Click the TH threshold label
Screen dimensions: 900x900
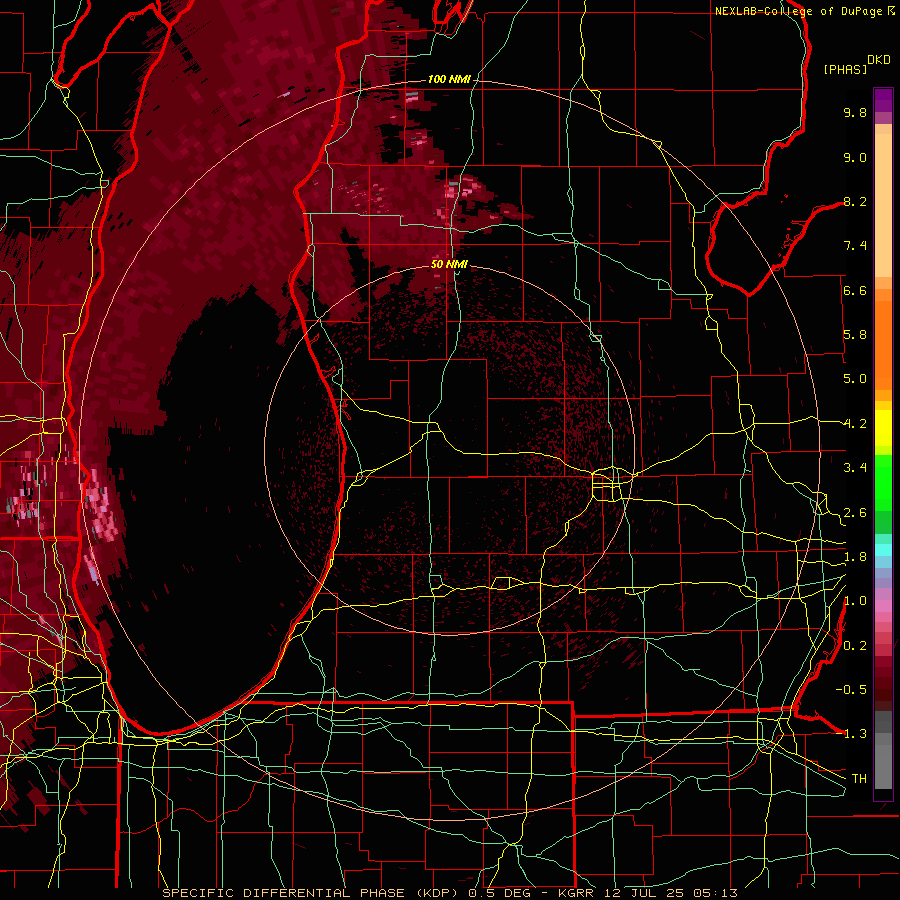point(859,779)
